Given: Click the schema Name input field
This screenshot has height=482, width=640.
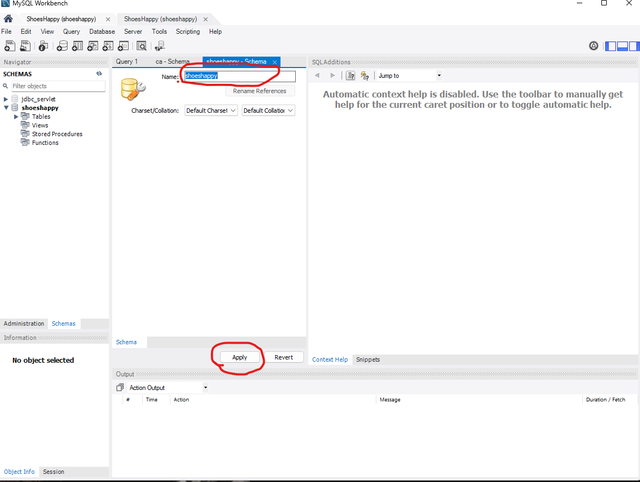Looking at the screenshot, I should [x=240, y=76].
